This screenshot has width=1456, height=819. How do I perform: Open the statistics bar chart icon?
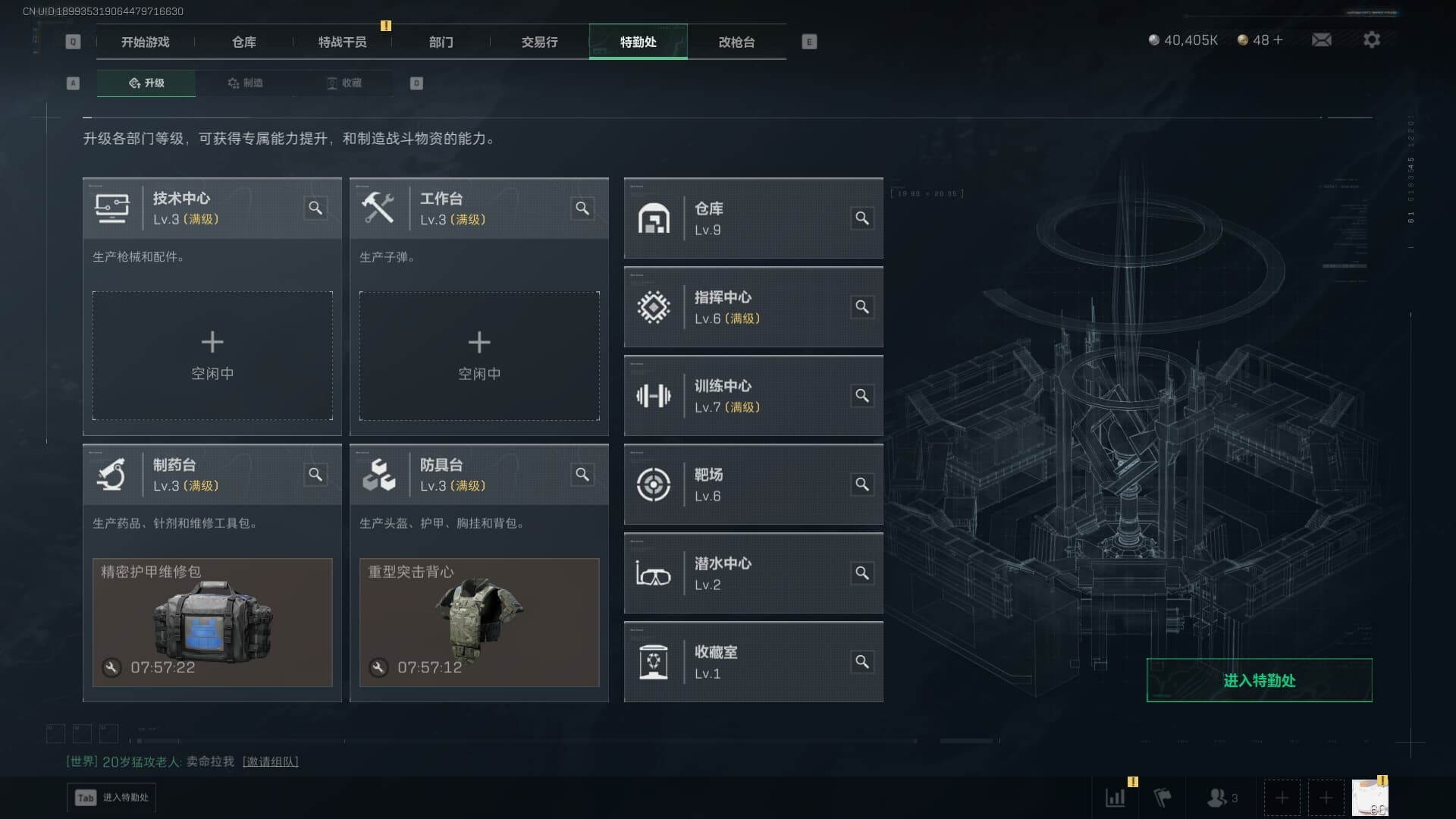1116,798
